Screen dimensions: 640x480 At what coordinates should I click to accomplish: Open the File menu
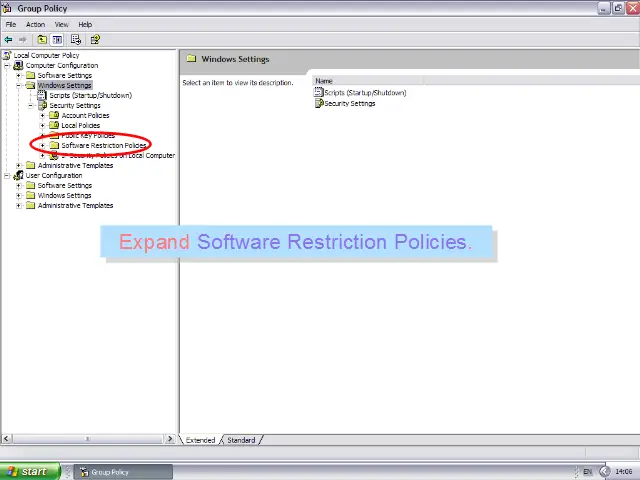pyautogui.click(x=11, y=24)
